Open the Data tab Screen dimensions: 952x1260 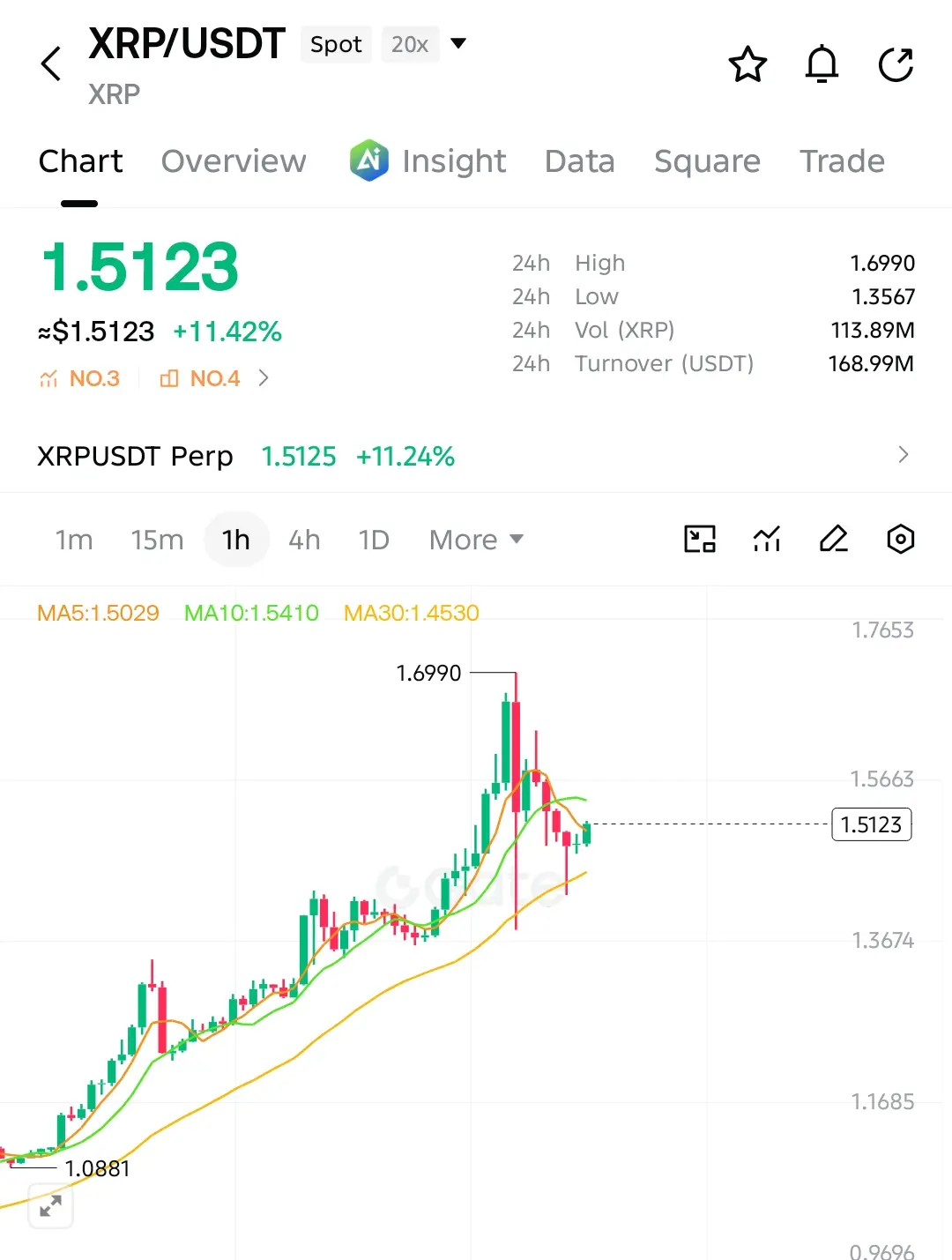[580, 161]
